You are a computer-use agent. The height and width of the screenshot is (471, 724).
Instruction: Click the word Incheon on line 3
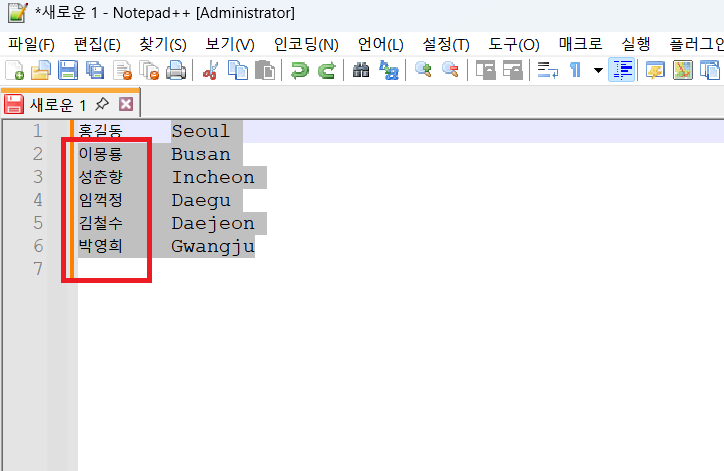tap(213, 177)
